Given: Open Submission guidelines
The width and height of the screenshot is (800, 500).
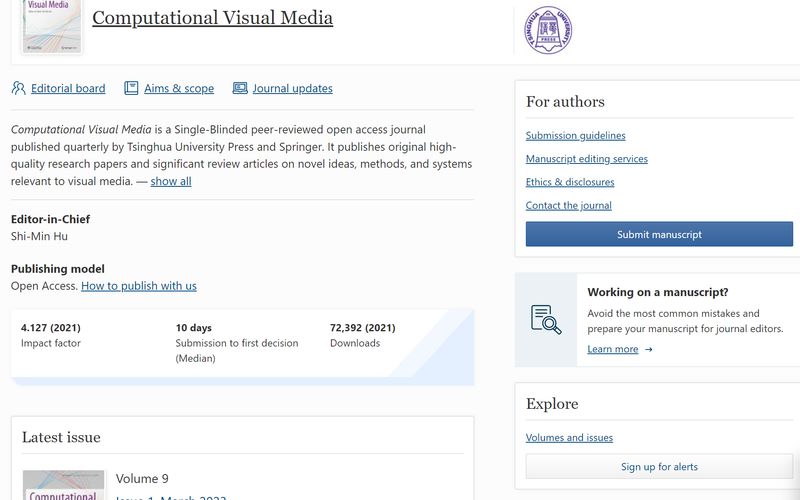Looking at the screenshot, I should coord(576,135).
